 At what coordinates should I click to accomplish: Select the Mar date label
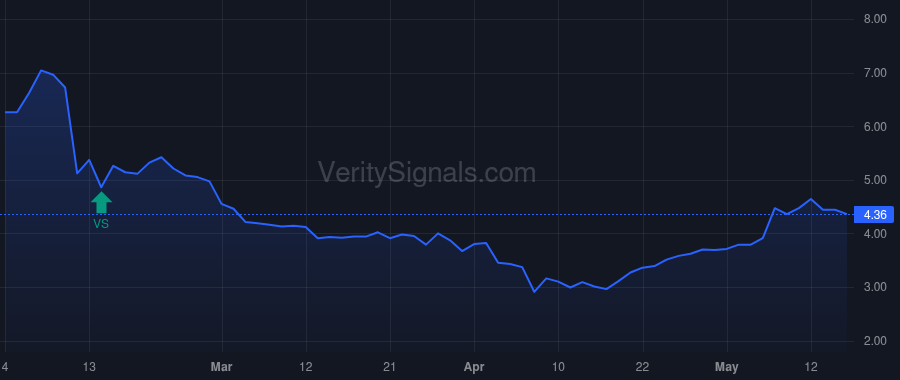(222, 366)
